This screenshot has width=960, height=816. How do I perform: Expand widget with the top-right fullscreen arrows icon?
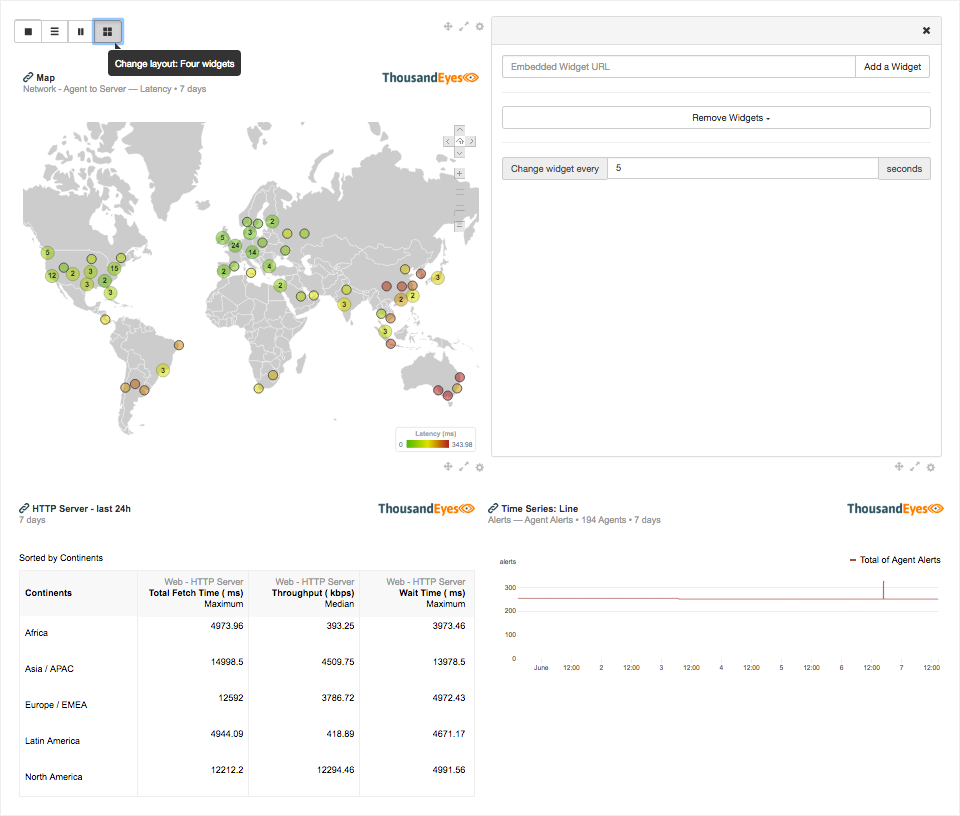pos(464,27)
